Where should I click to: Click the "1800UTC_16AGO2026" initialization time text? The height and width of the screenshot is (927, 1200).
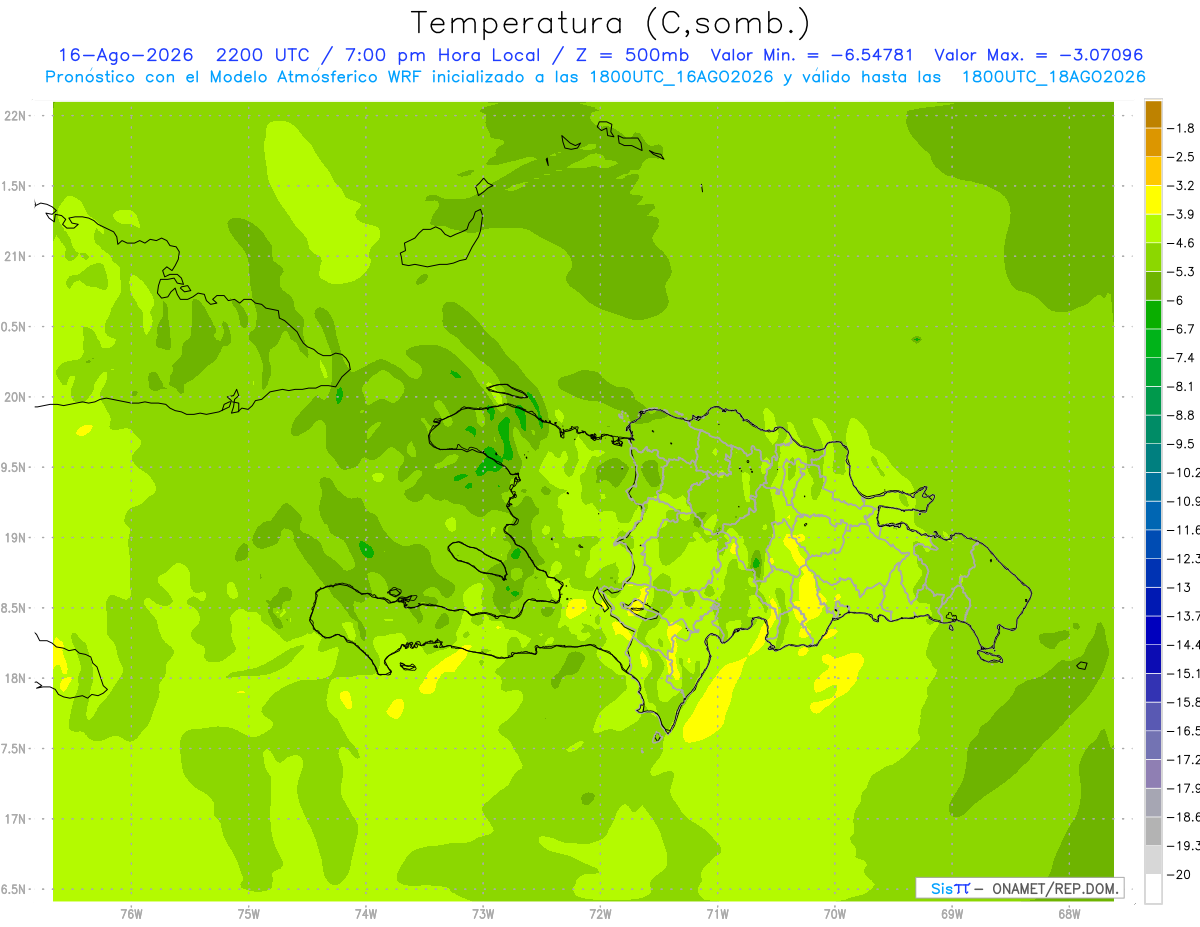(678, 77)
